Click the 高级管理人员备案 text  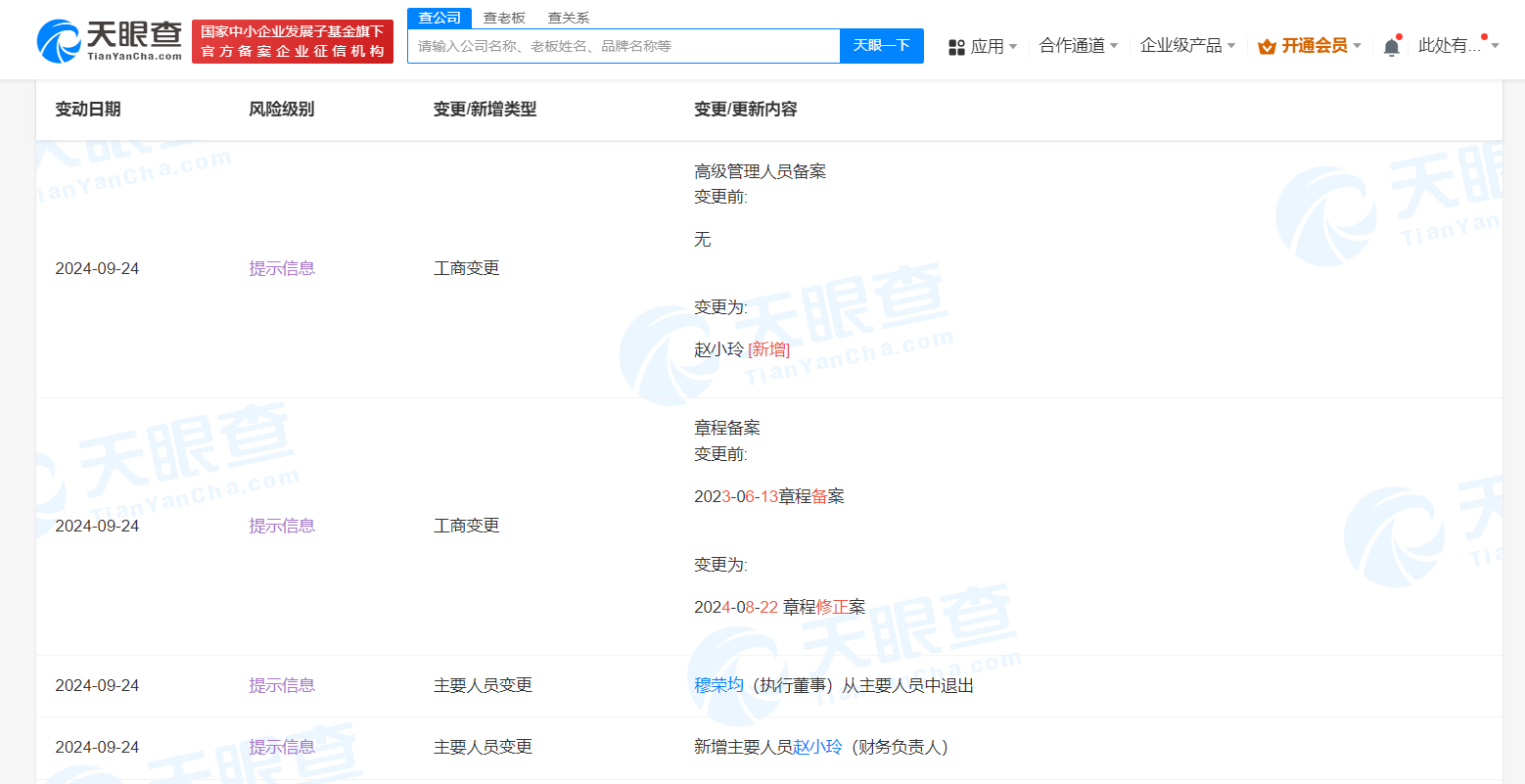[x=761, y=171]
